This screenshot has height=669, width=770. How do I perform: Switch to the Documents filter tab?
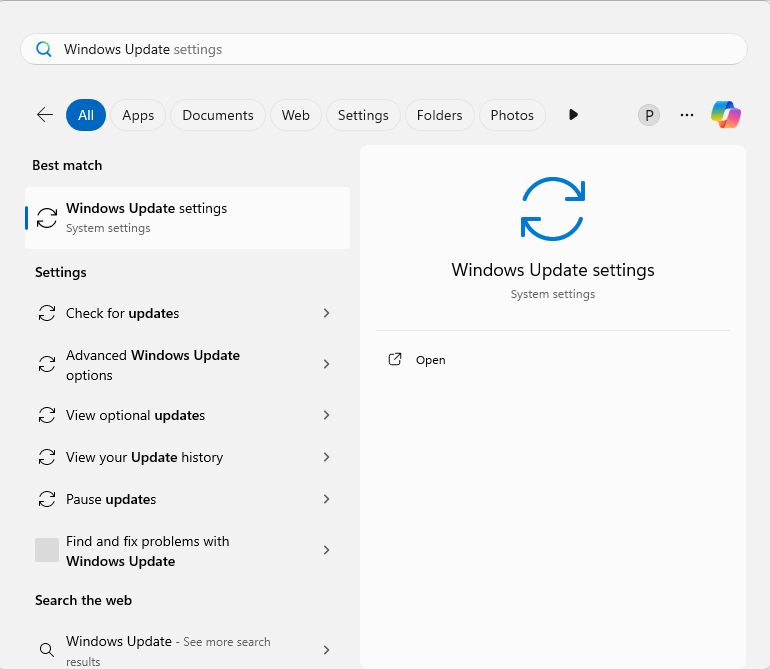218,115
